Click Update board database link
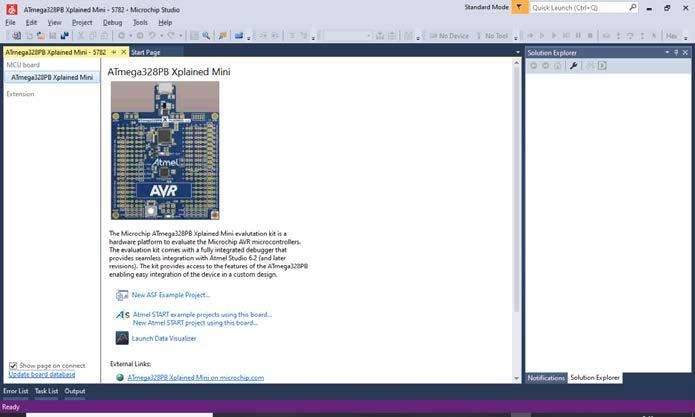The width and height of the screenshot is (695, 417). click(x=42, y=374)
